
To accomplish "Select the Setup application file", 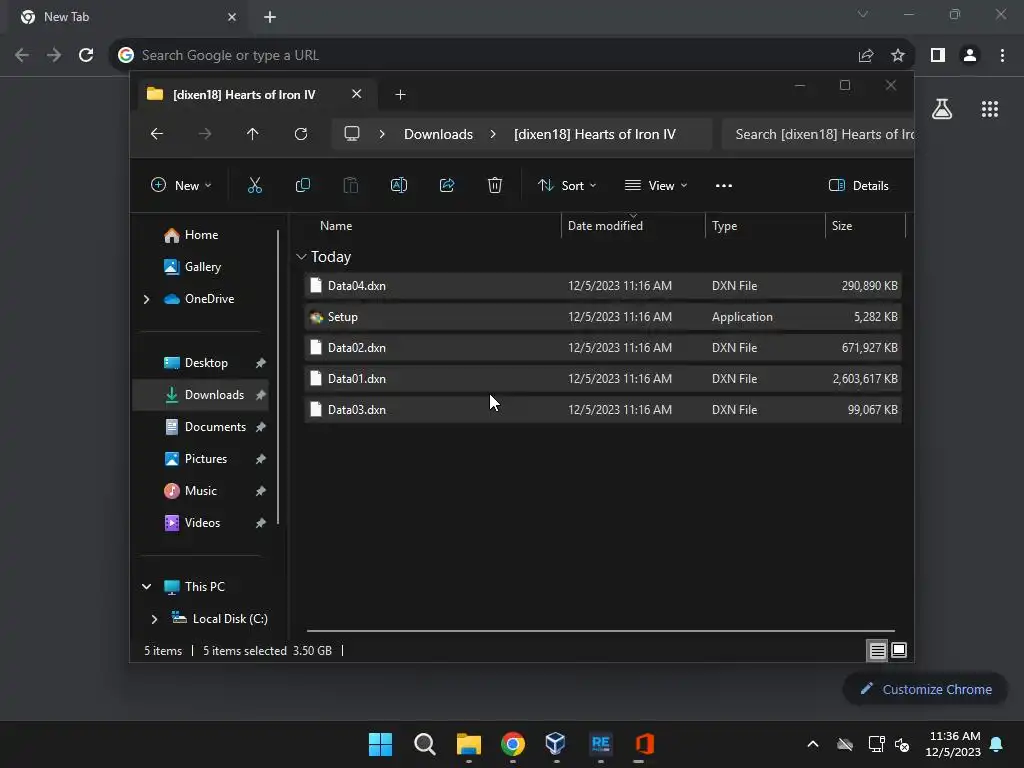I will pyautogui.click(x=603, y=317).
